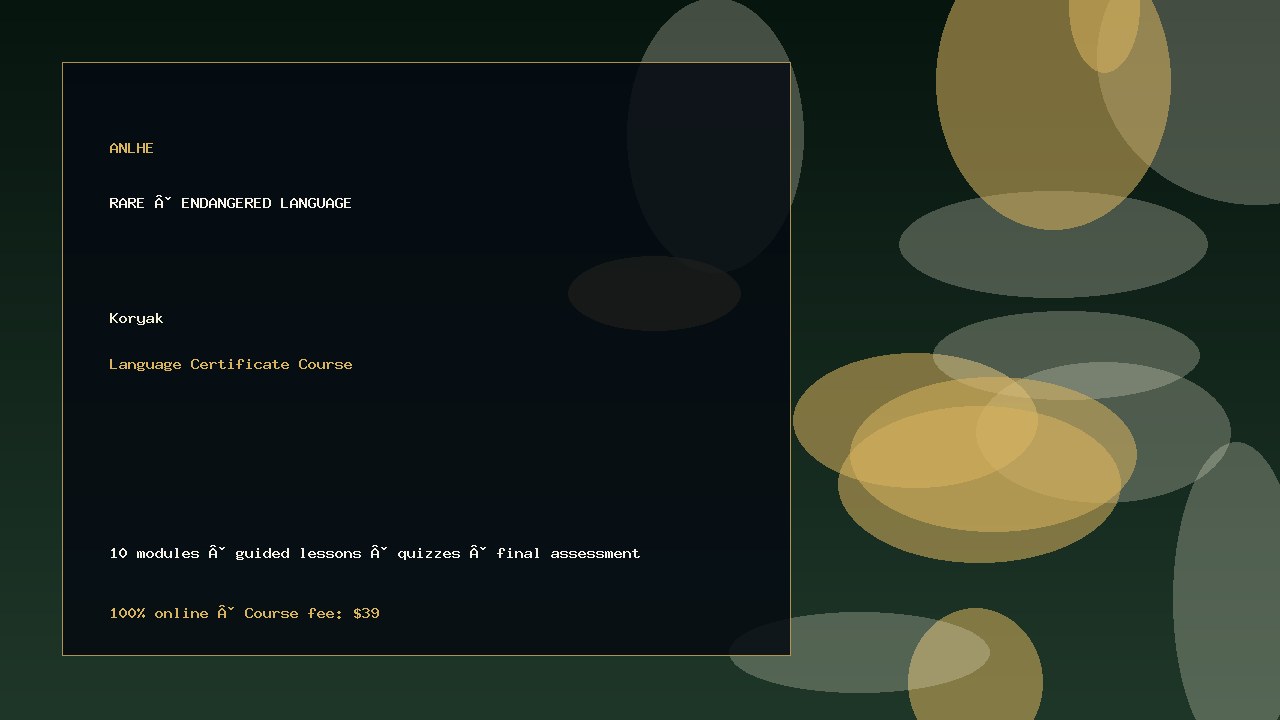Click the Language Certificate Course subtitle
This screenshot has height=720, width=1280.
230,364
